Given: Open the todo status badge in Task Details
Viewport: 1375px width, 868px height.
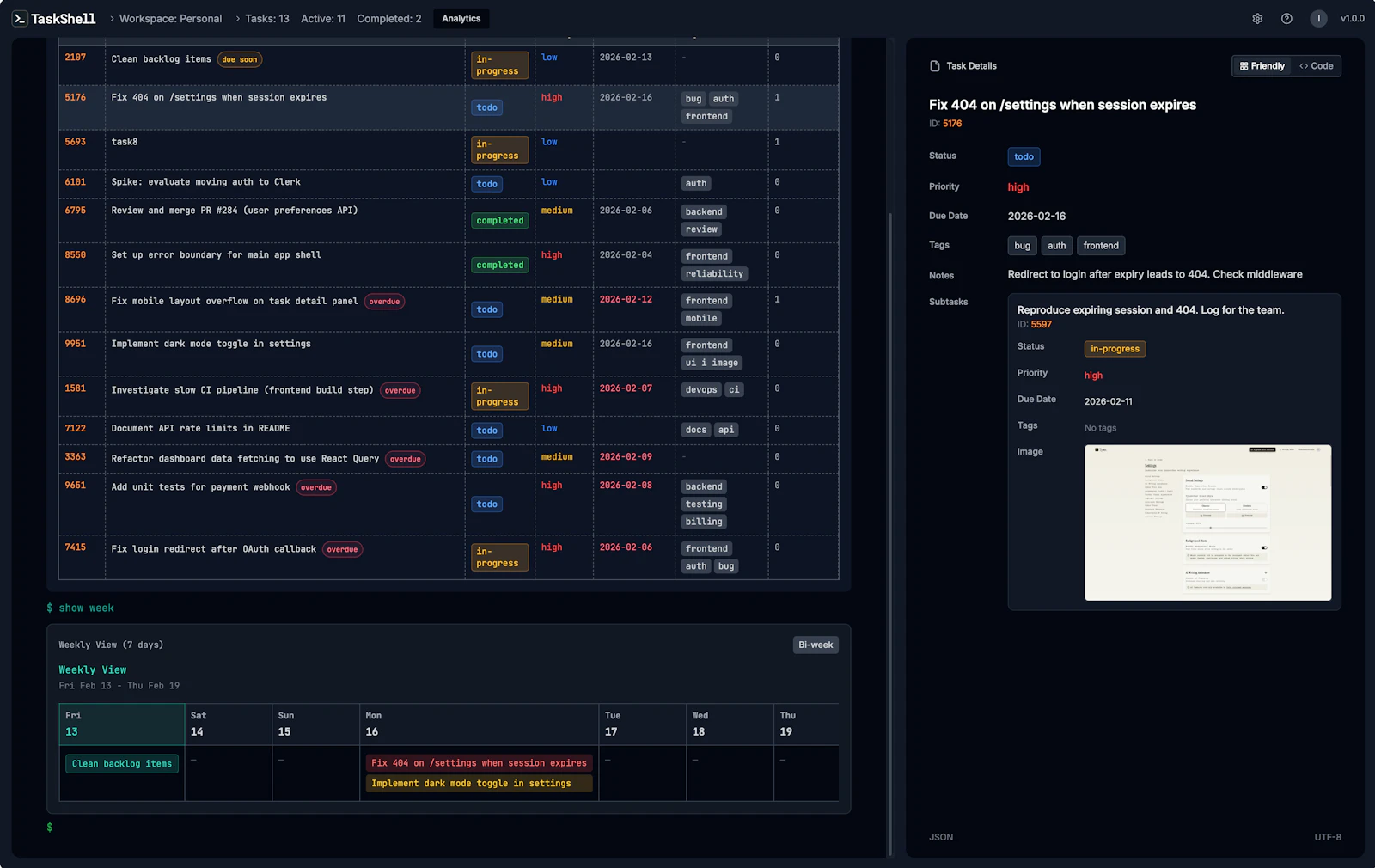Looking at the screenshot, I should pyautogui.click(x=1024, y=156).
